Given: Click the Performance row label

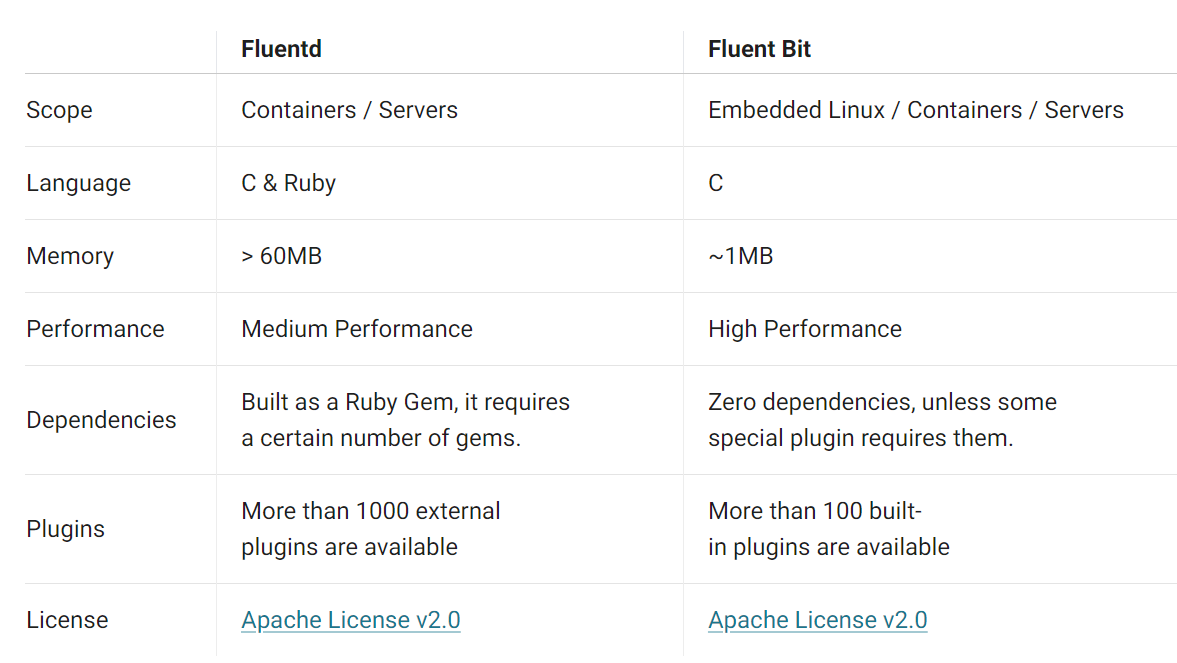Looking at the screenshot, I should [x=95, y=329].
